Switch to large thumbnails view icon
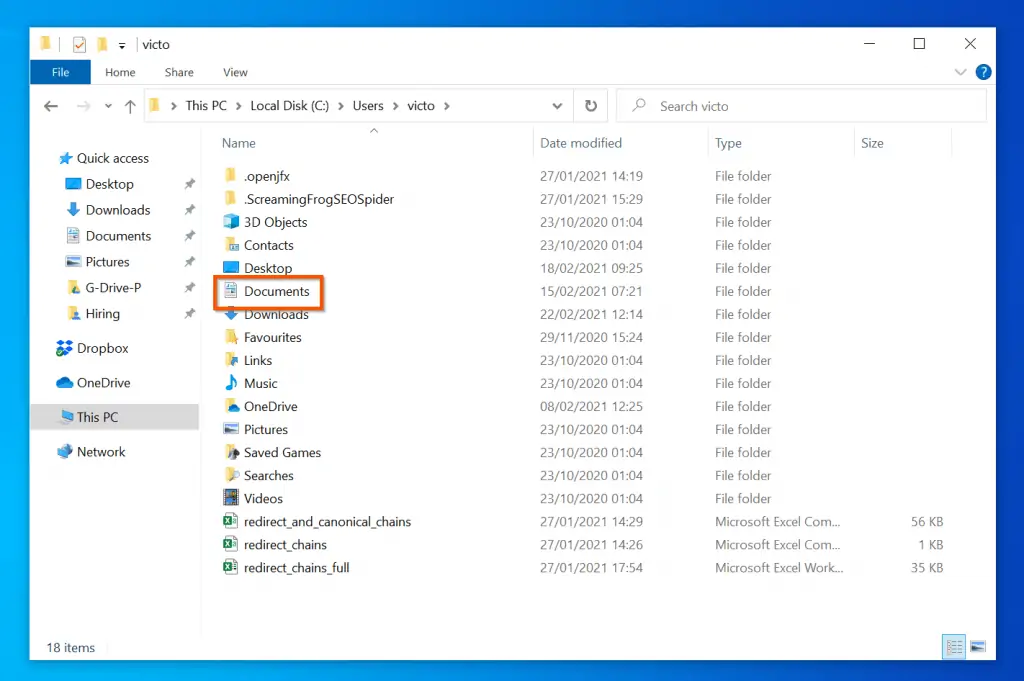The width and height of the screenshot is (1024, 681). click(x=978, y=647)
